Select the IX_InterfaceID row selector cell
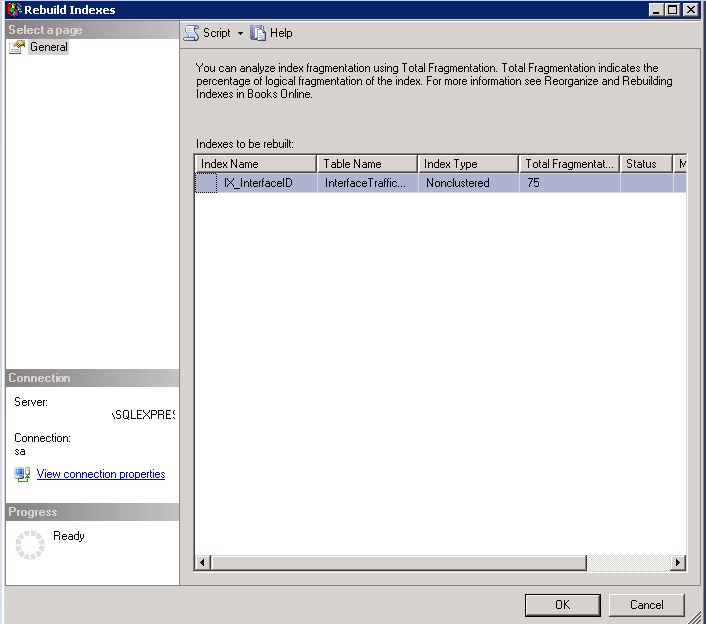The image size is (706, 624). [206, 183]
